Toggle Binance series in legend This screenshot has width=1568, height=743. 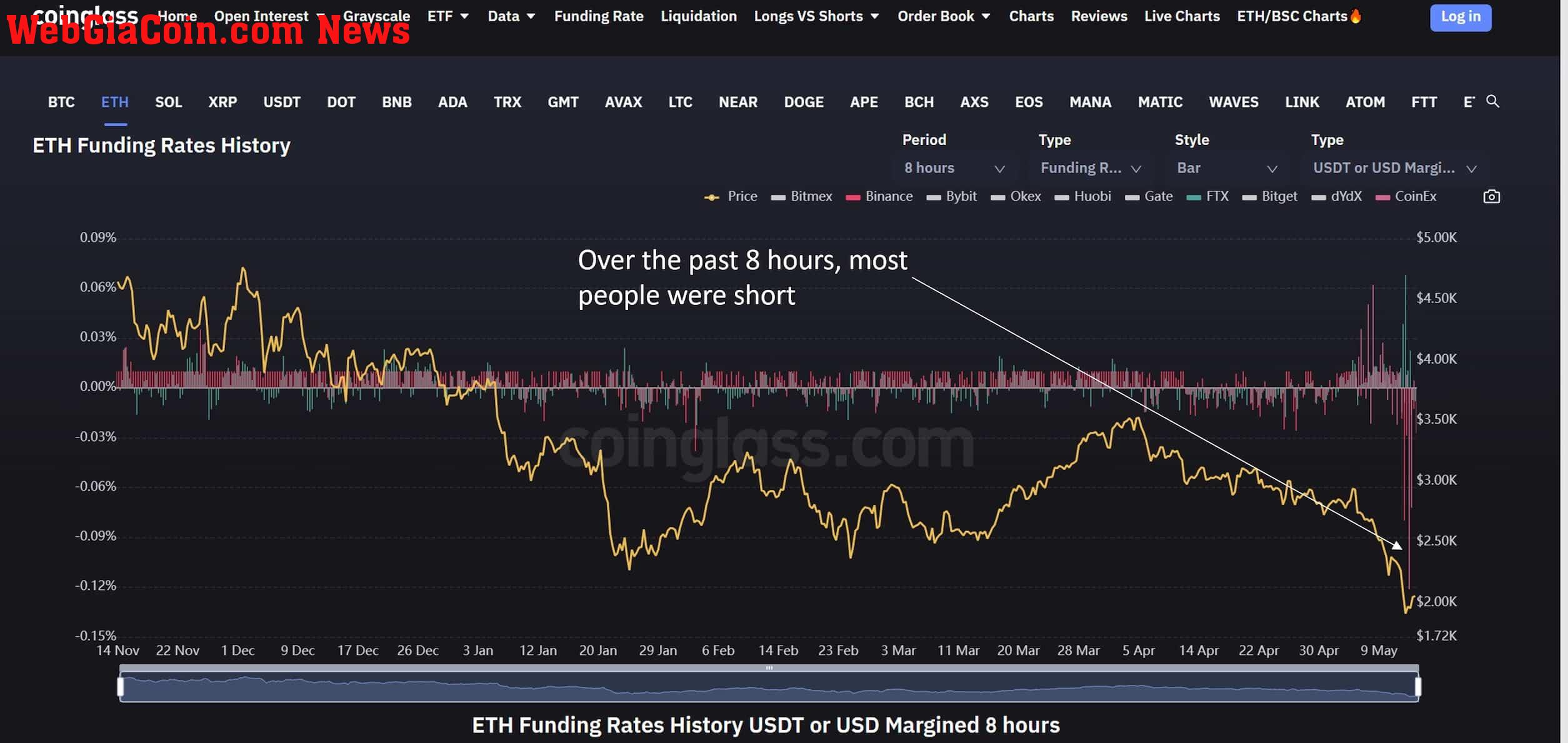click(x=879, y=196)
